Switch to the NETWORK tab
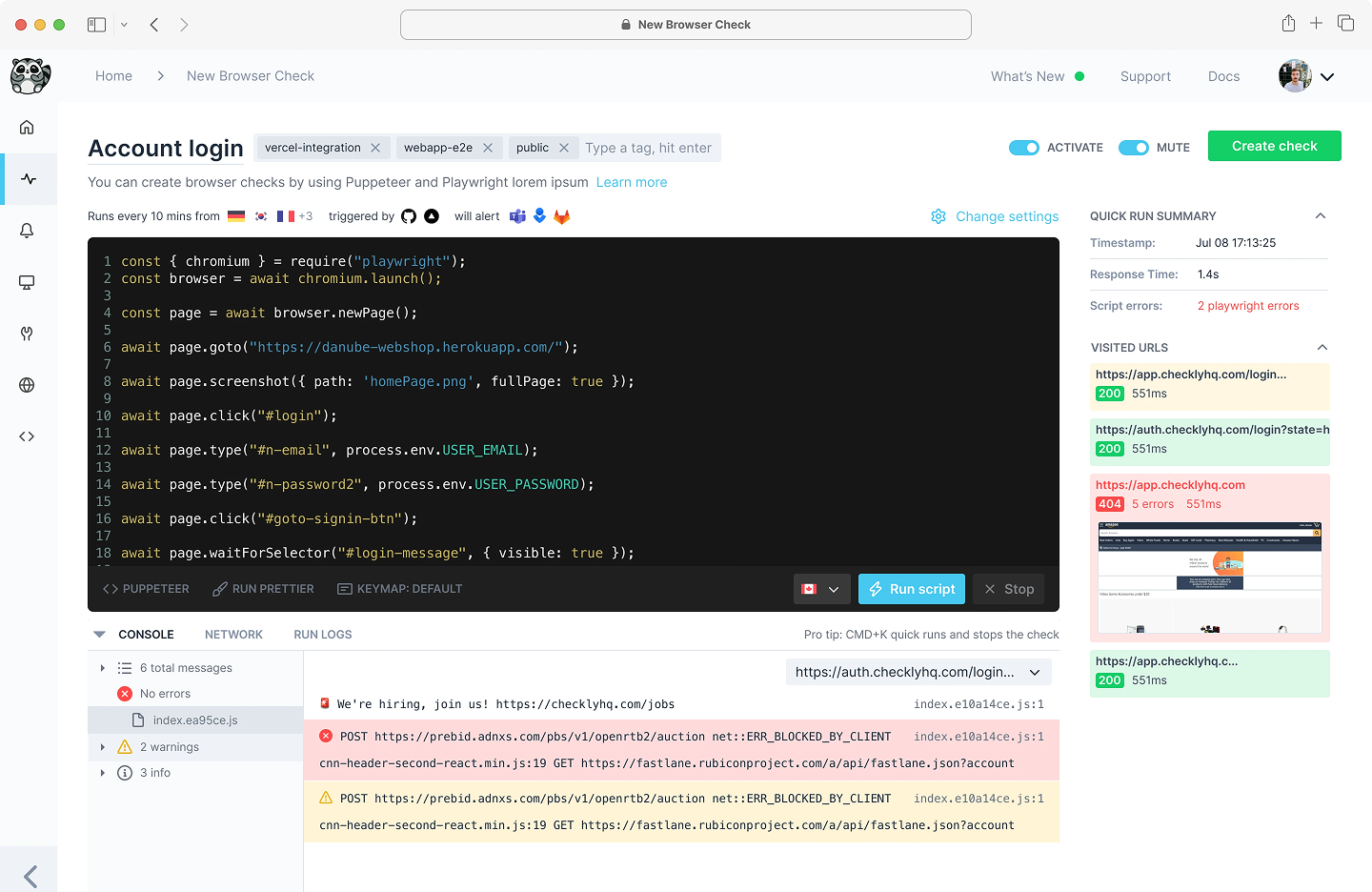This screenshot has height=892, width=1372. coord(233,635)
